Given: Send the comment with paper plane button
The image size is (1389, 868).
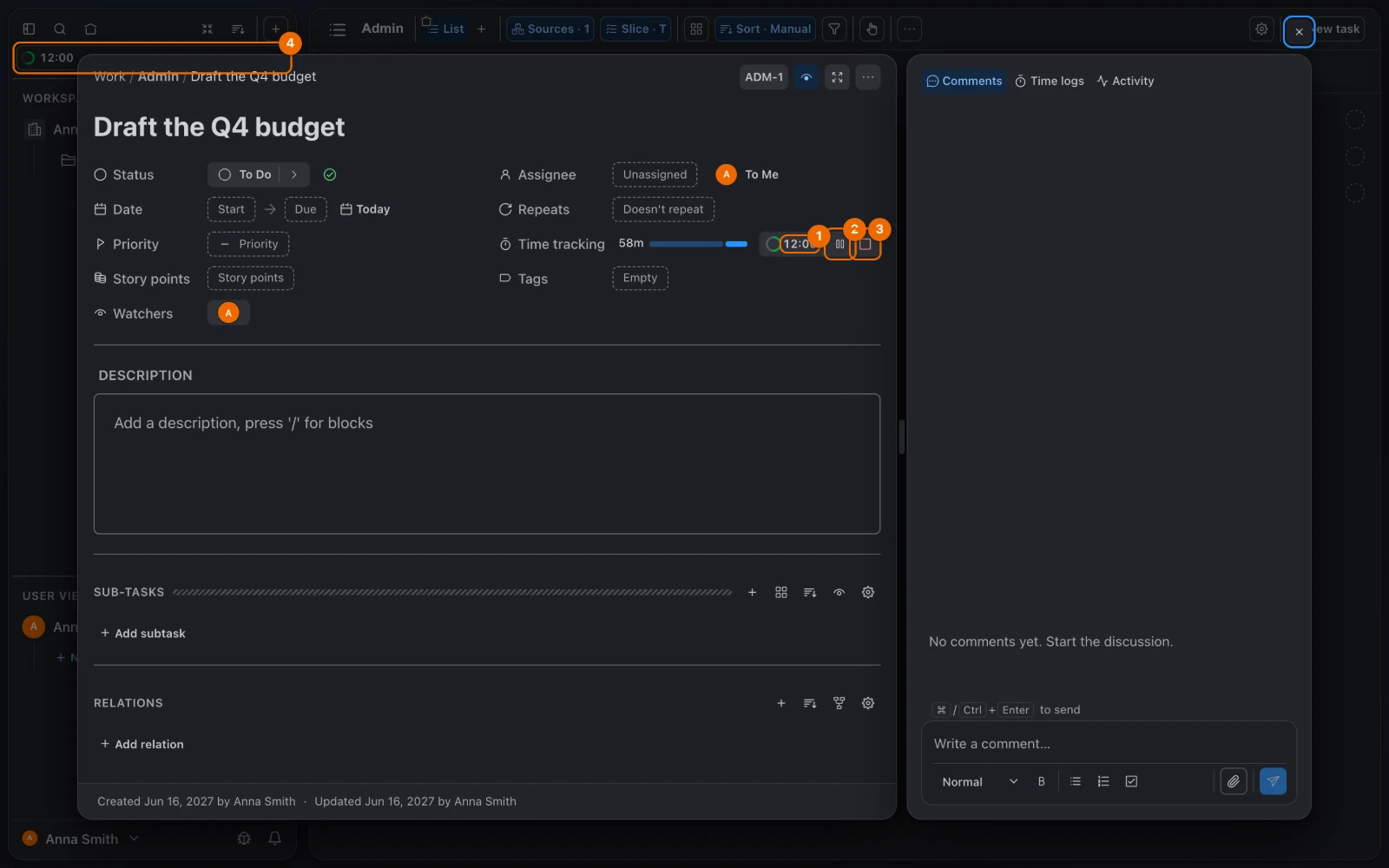Looking at the screenshot, I should click(1273, 781).
